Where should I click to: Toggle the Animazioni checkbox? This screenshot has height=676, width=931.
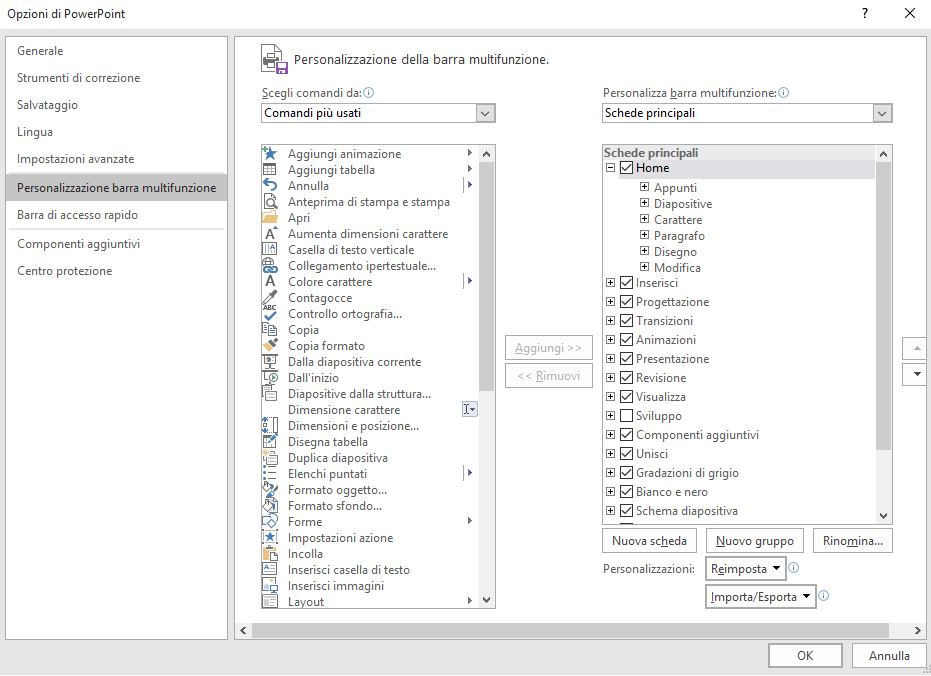pos(626,340)
